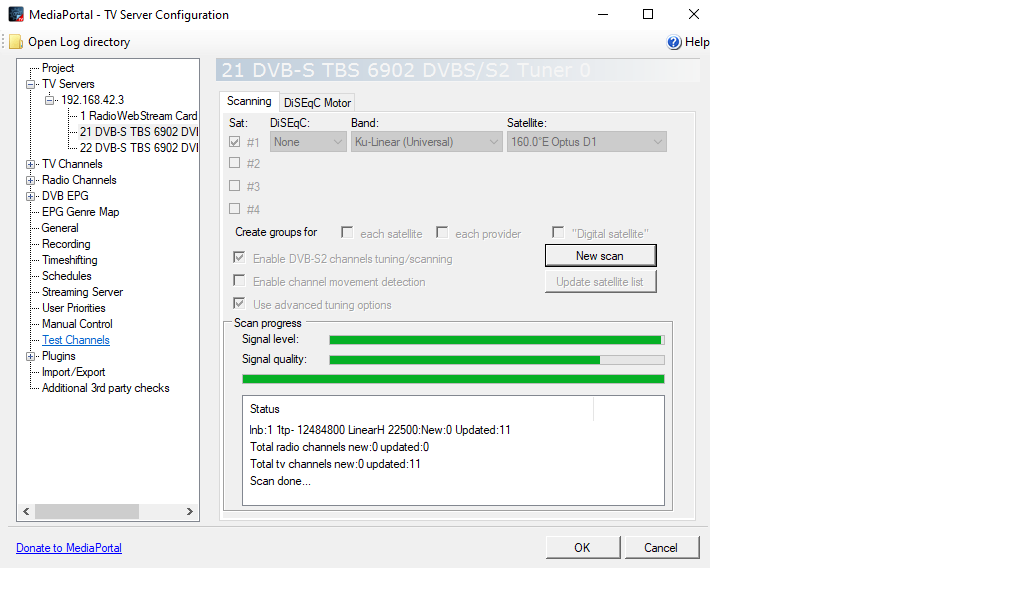
Task: Toggle the Sat #2 checkbox
Action: click(235, 163)
